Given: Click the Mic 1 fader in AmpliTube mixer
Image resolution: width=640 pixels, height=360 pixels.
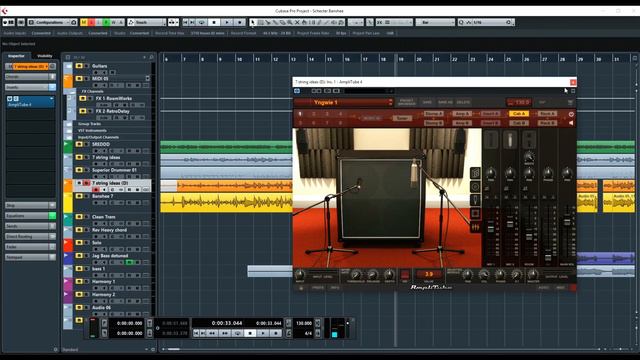Looking at the screenshot, I should click(491, 229).
